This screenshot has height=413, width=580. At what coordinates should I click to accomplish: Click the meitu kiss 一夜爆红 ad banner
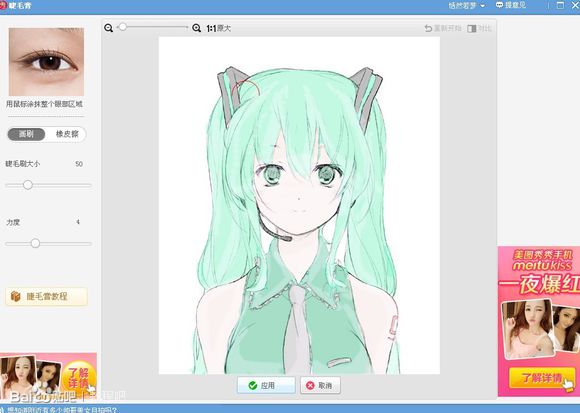click(x=539, y=322)
